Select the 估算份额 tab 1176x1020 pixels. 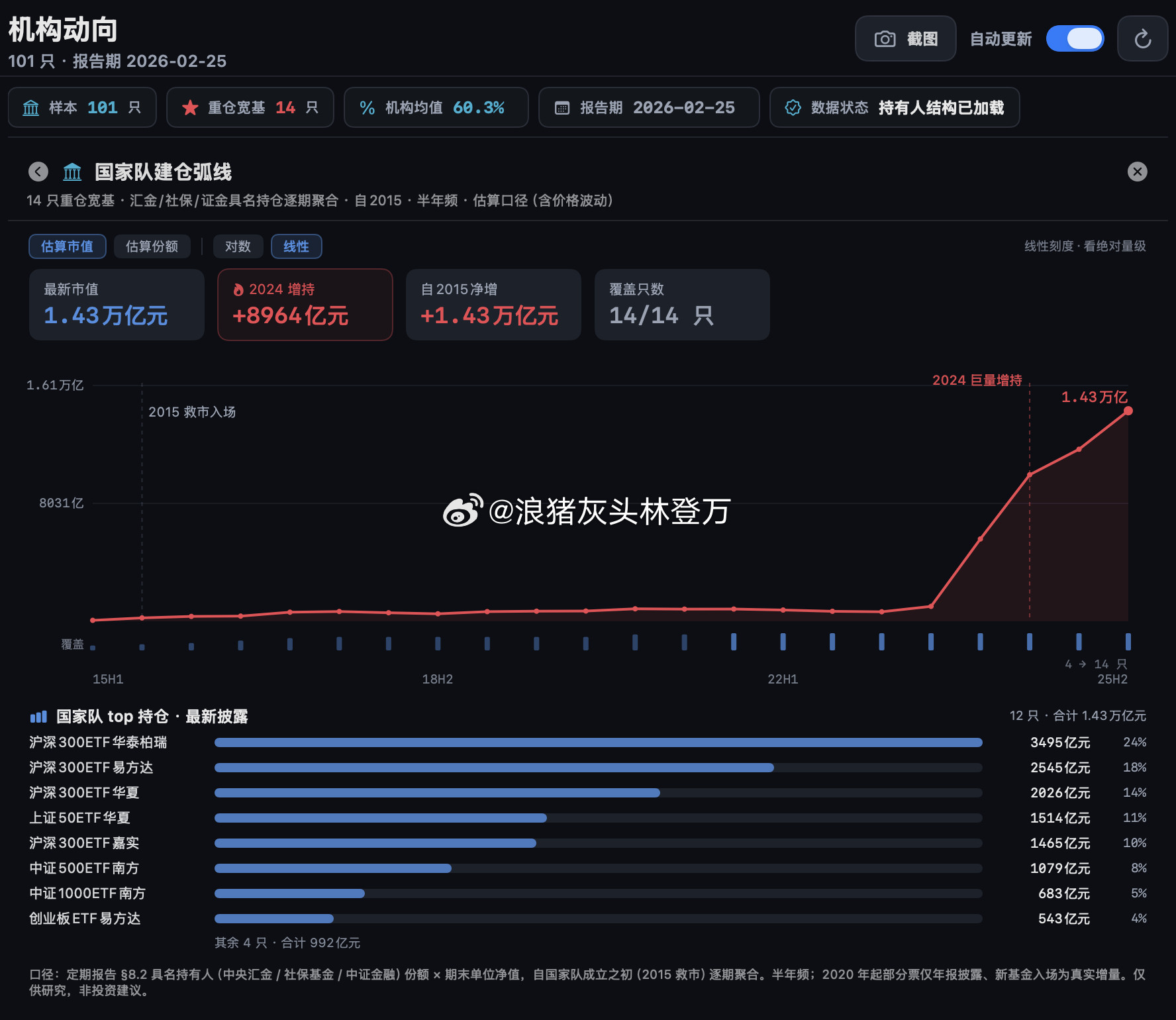[152, 246]
